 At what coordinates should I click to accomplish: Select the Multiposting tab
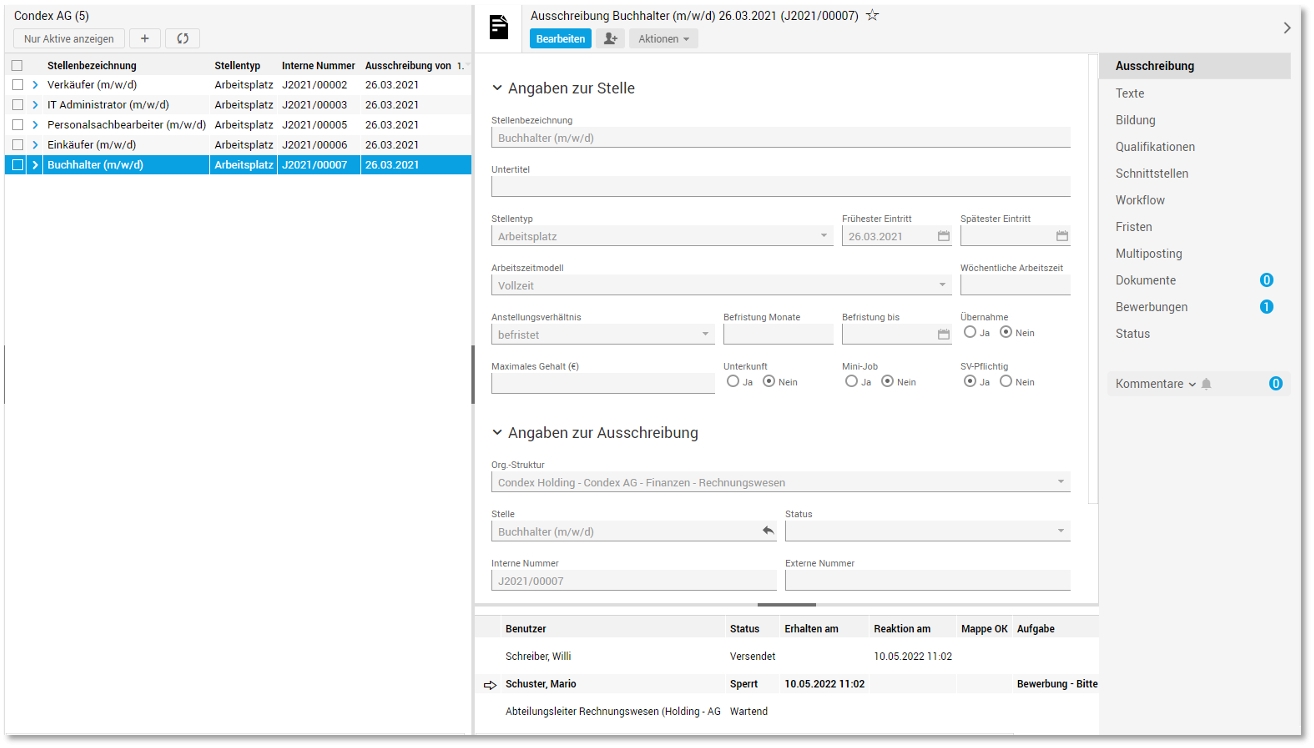pos(1149,254)
